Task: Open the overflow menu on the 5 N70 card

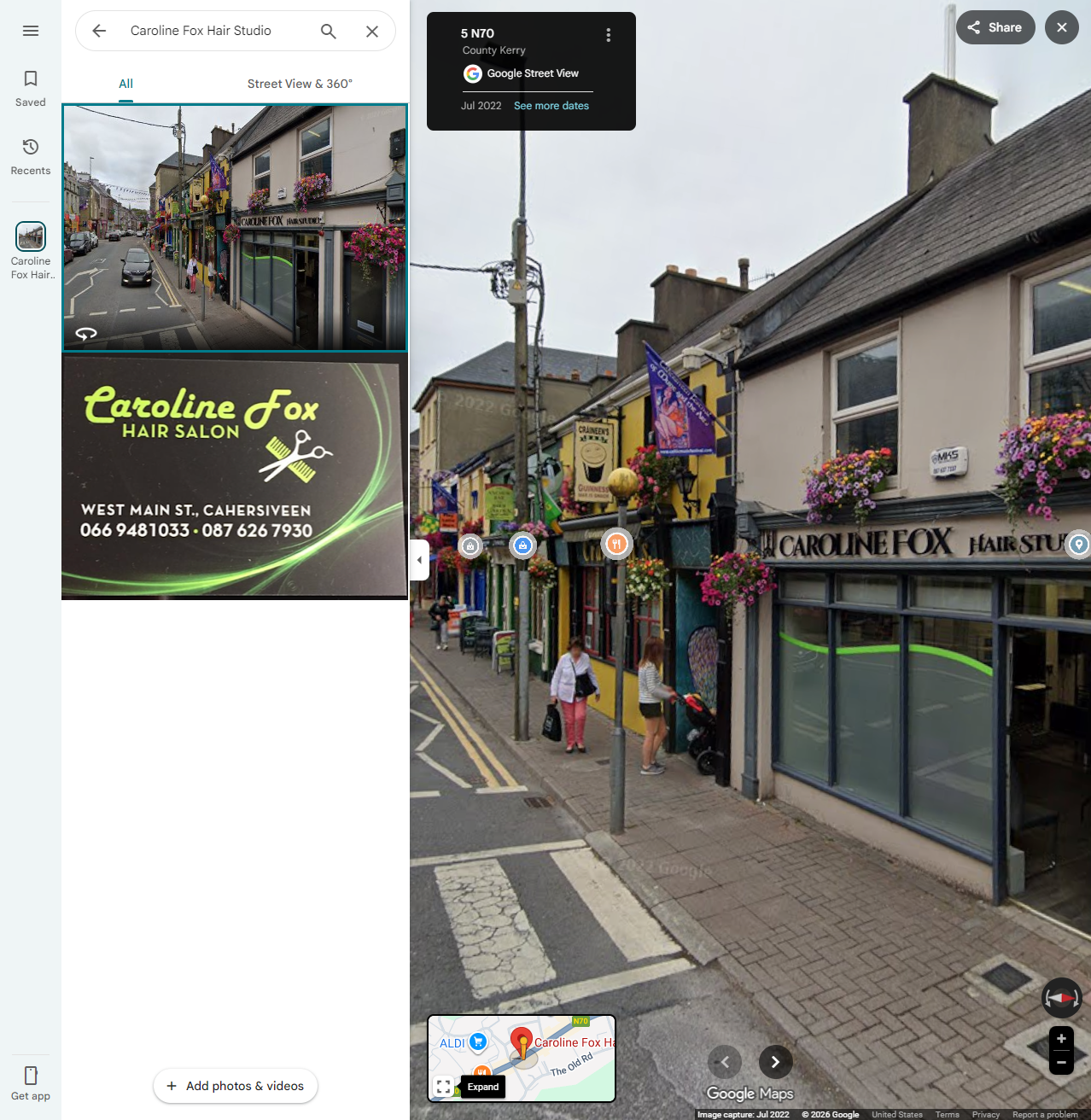Action: [x=608, y=34]
